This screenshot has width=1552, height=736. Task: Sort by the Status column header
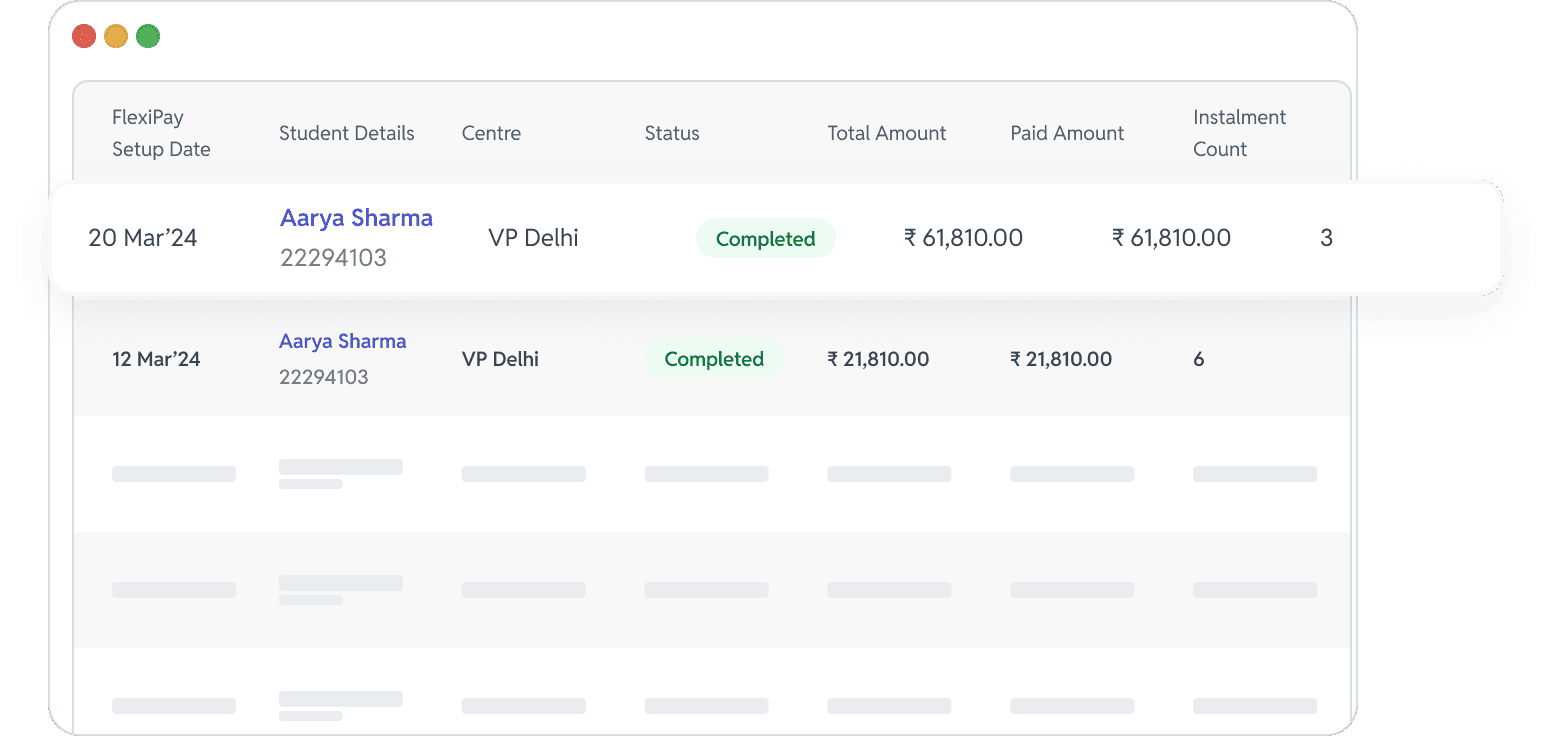pos(672,133)
